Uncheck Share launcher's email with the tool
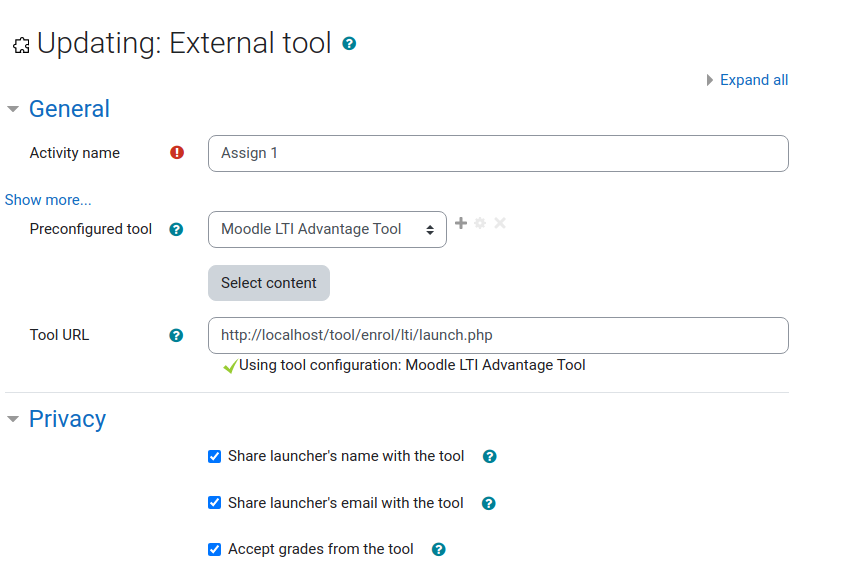 (x=215, y=503)
